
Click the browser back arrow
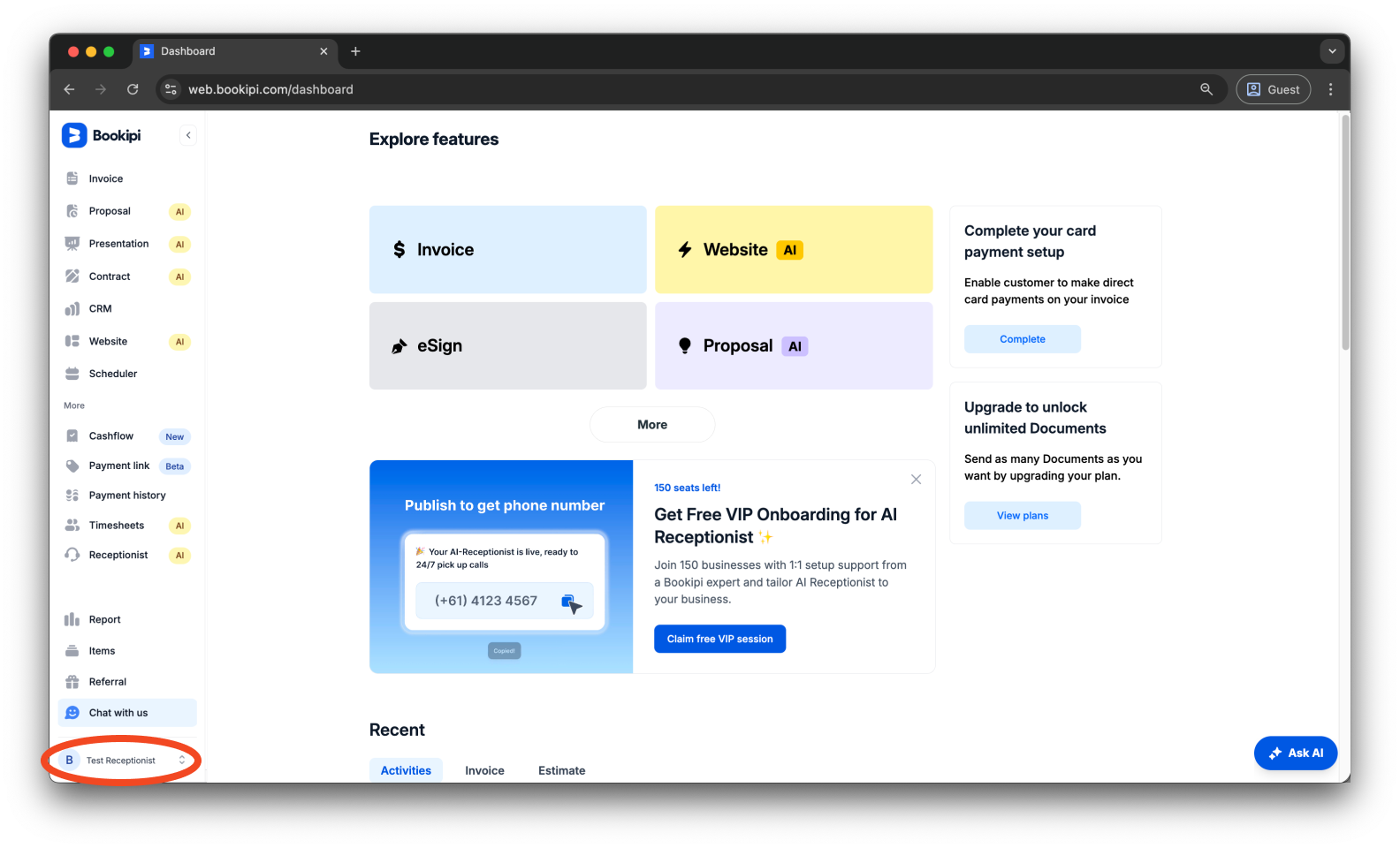pos(69,89)
